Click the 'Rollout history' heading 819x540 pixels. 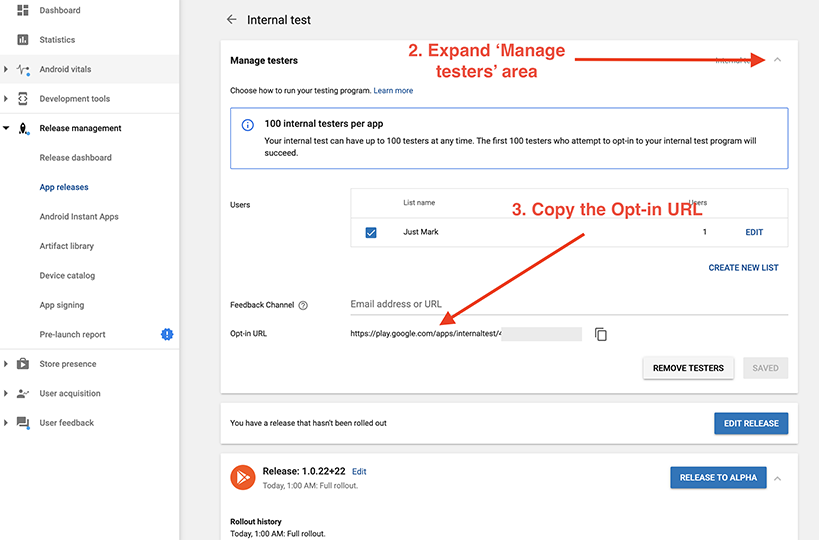(x=256, y=522)
